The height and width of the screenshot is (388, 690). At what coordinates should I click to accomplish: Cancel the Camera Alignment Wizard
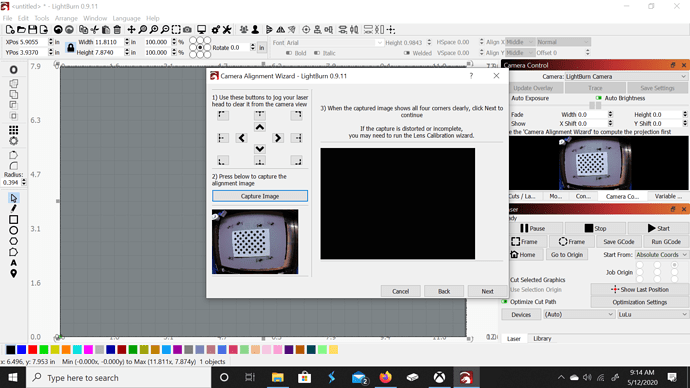400,291
